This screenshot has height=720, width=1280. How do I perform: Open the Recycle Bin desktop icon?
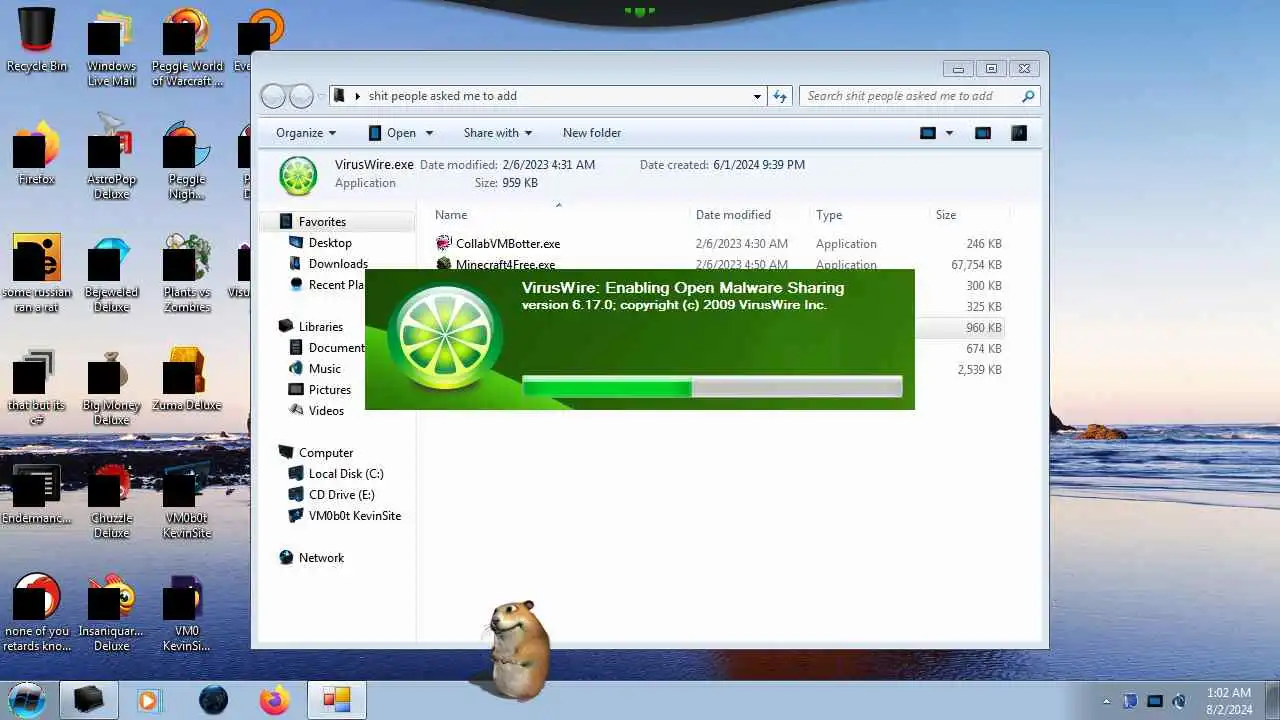(37, 40)
